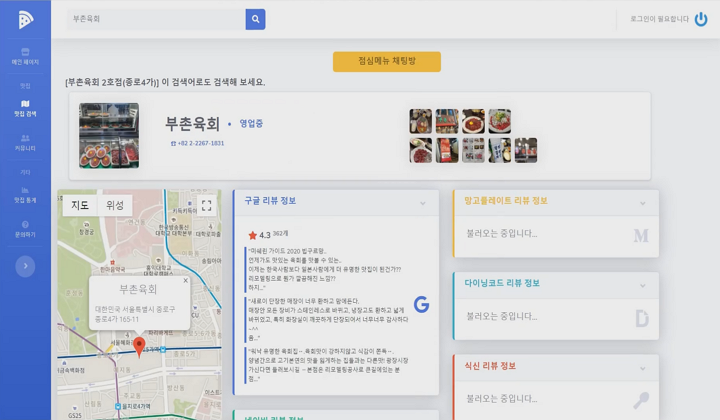This screenshot has width=720, height=420.
Task: Click the 구글 리뷰 정보 heading
Action: (x=270, y=201)
